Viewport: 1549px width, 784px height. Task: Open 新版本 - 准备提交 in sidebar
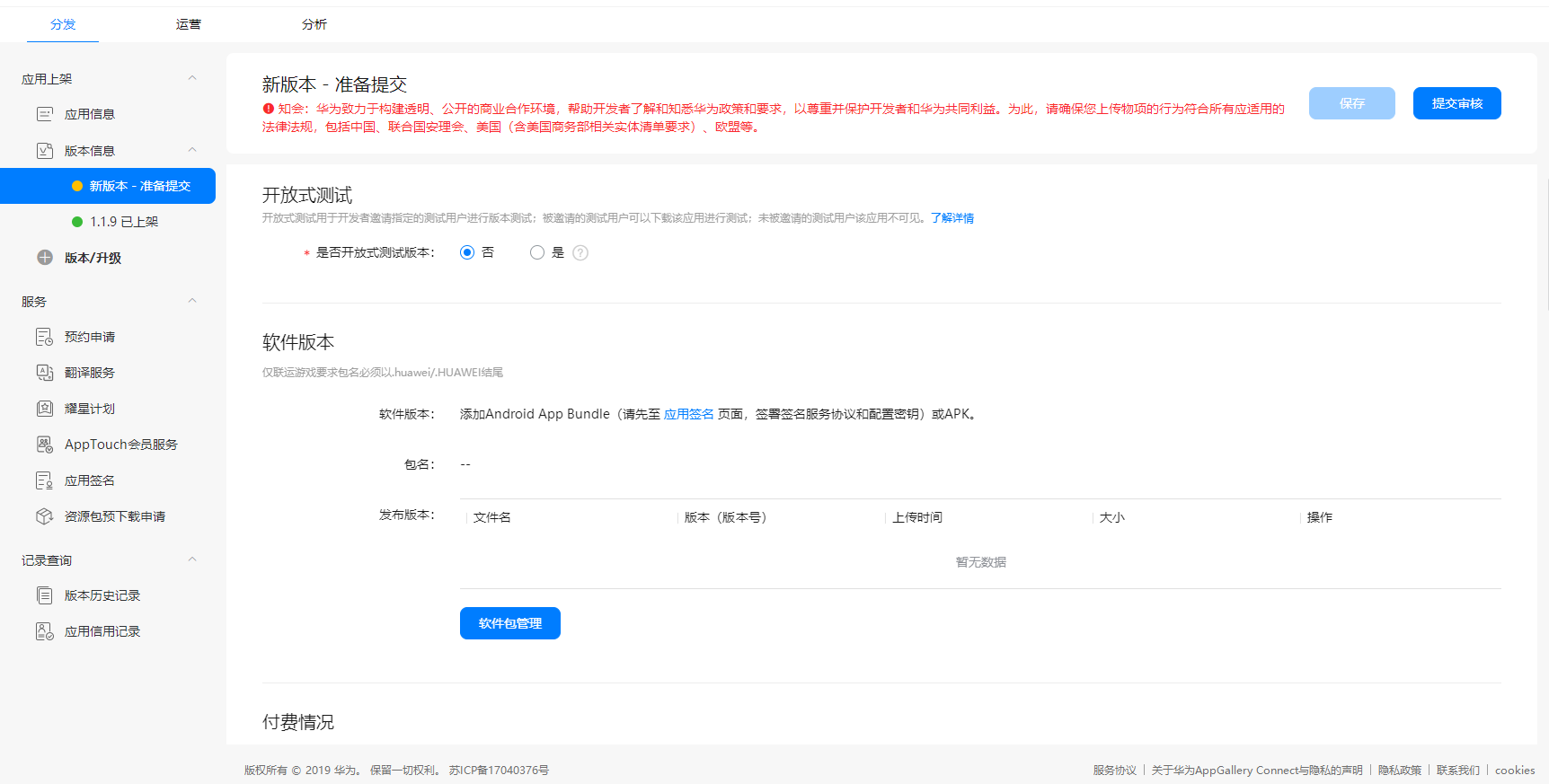pos(108,186)
